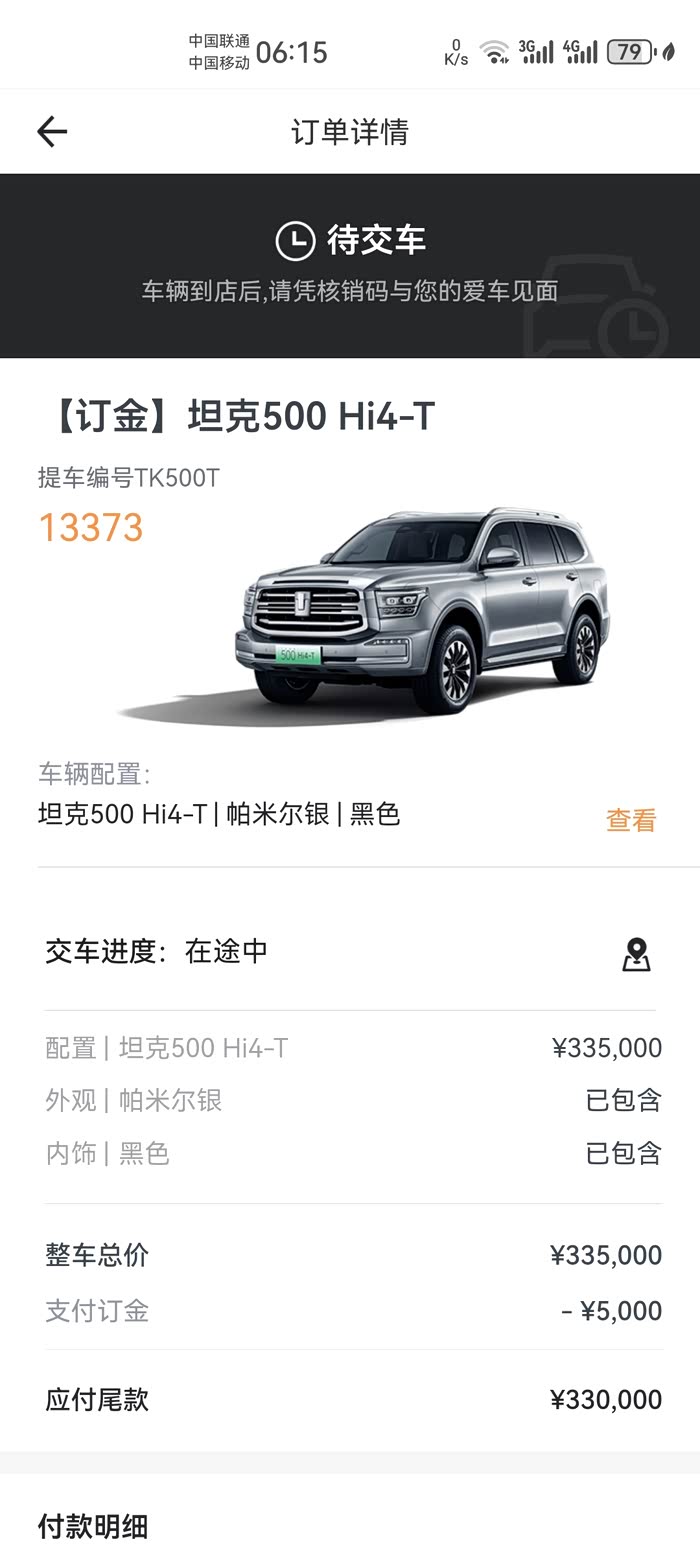Tap the 整车总价 ¥335,000 row
The image size is (700, 1555).
(353, 1255)
